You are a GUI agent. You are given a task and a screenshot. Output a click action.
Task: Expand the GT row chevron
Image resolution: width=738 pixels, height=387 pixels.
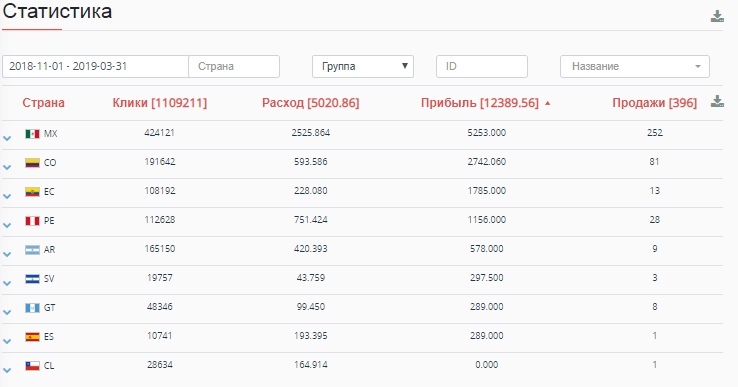coord(7,312)
